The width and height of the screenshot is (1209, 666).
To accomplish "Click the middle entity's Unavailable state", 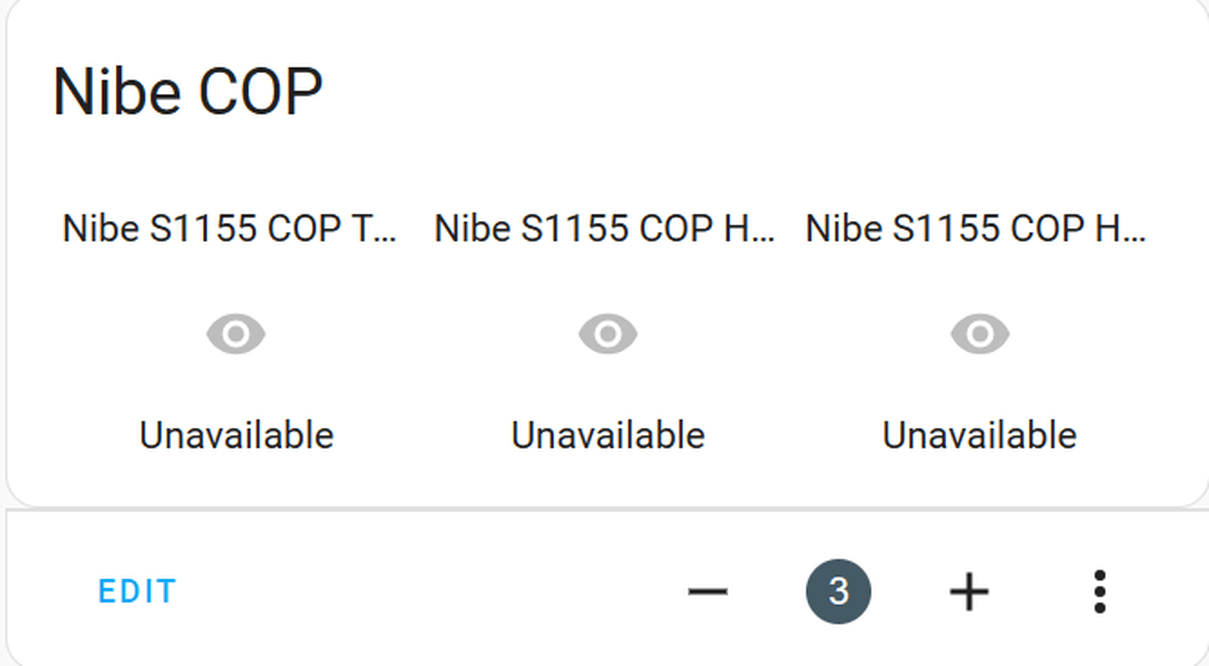I will pyautogui.click(x=608, y=436).
